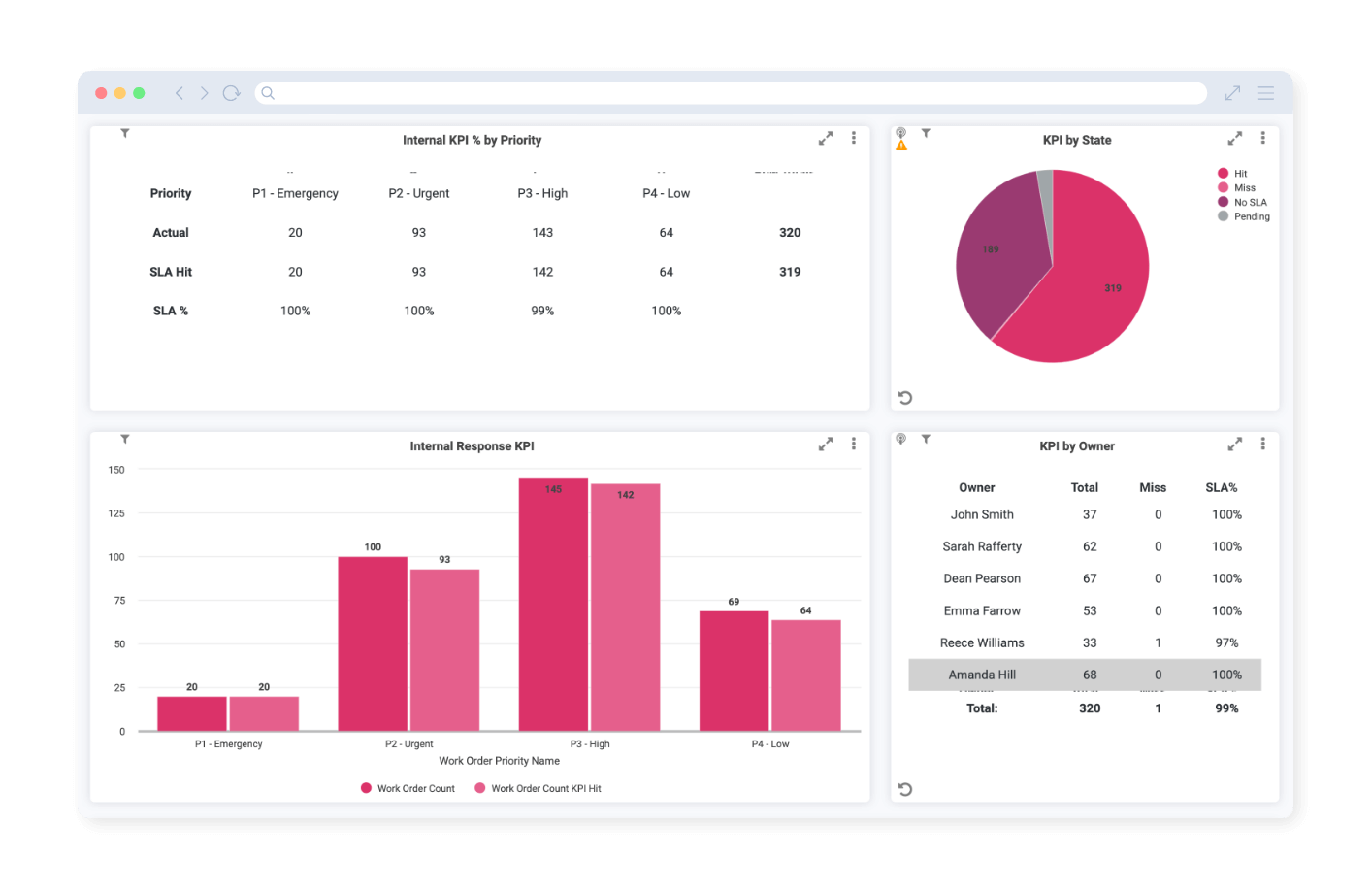Expand the KPI by Owner panel
The image size is (1372, 889).
[x=1235, y=444]
